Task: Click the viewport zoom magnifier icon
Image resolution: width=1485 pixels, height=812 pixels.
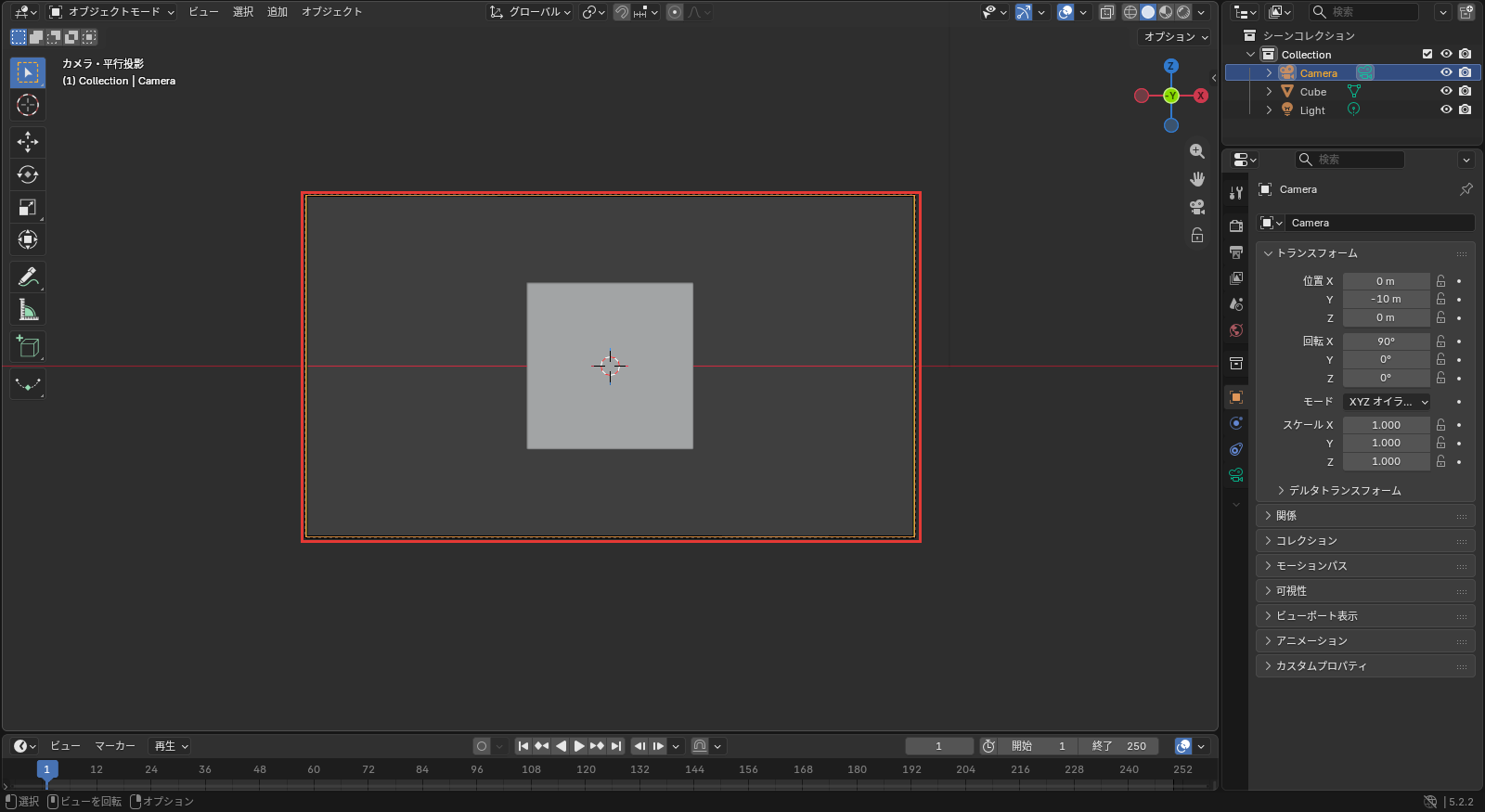Action: pos(1197,151)
